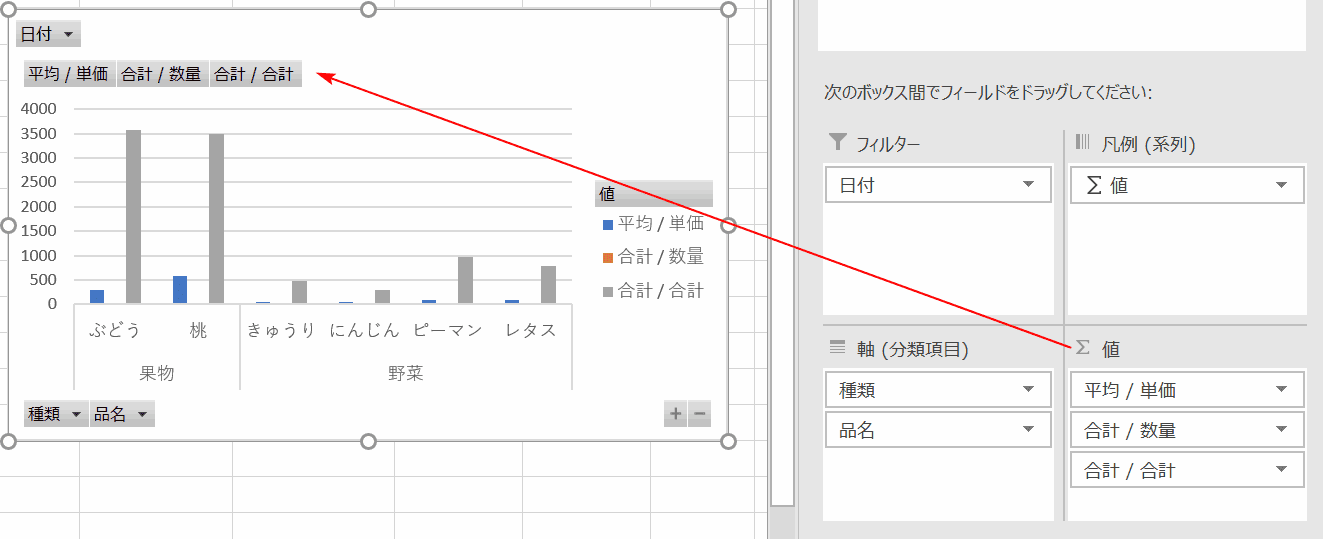Select the 果物 group label on the axis
This screenshot has width=1323, height=539.
[157, 373]
